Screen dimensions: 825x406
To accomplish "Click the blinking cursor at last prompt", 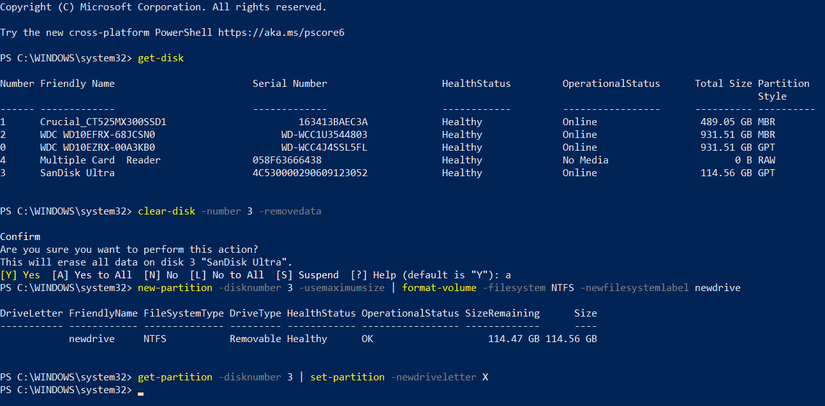I will point(141,391).
